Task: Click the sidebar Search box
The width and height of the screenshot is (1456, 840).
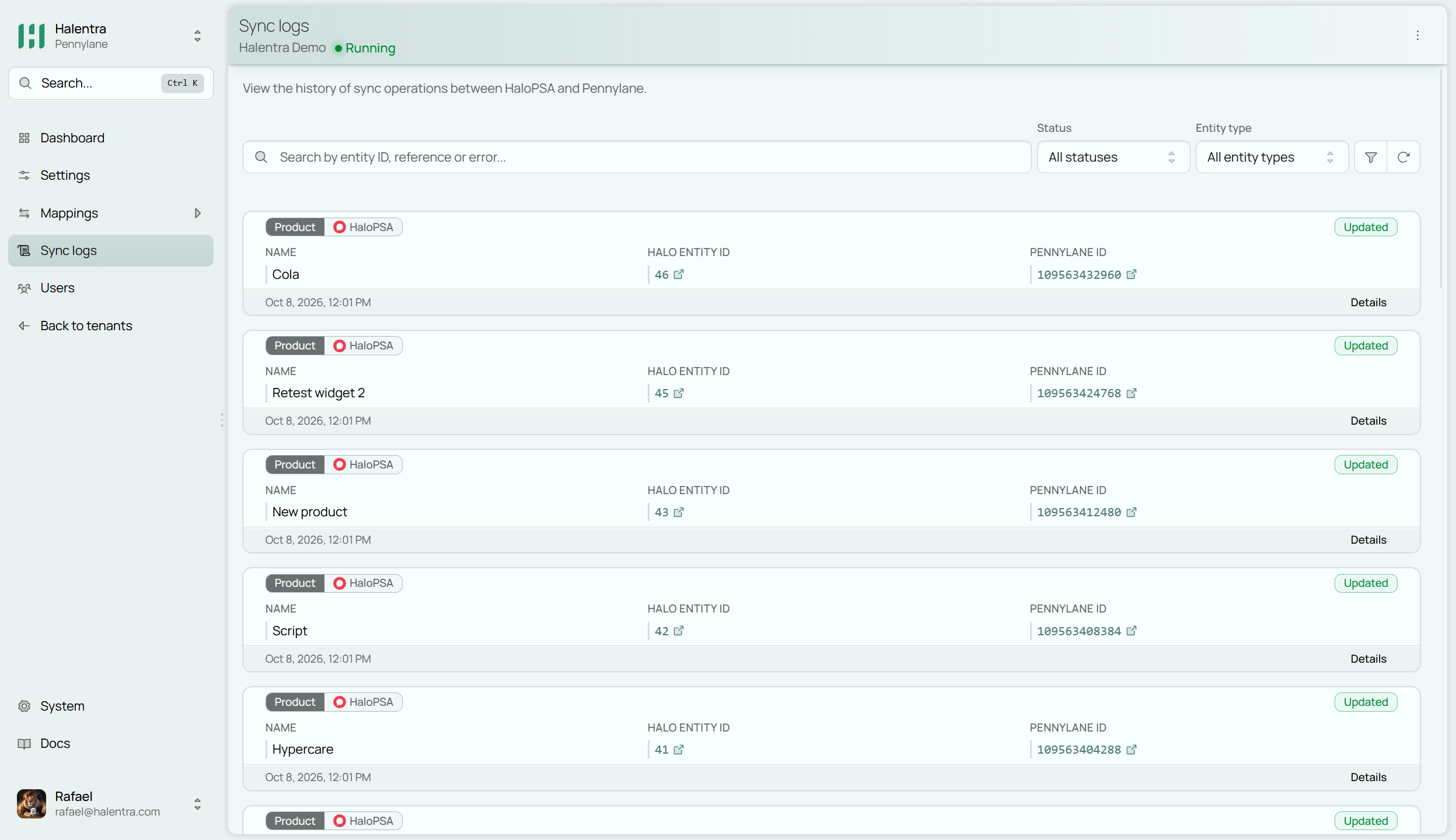Action: tap(111, 83)
